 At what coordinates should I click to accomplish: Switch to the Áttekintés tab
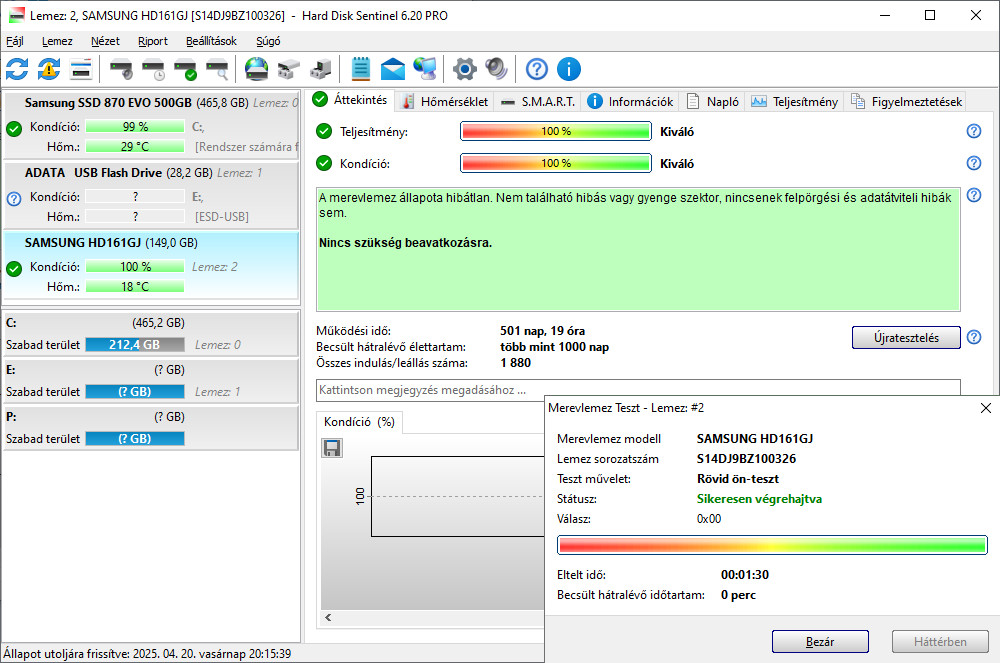351,100
